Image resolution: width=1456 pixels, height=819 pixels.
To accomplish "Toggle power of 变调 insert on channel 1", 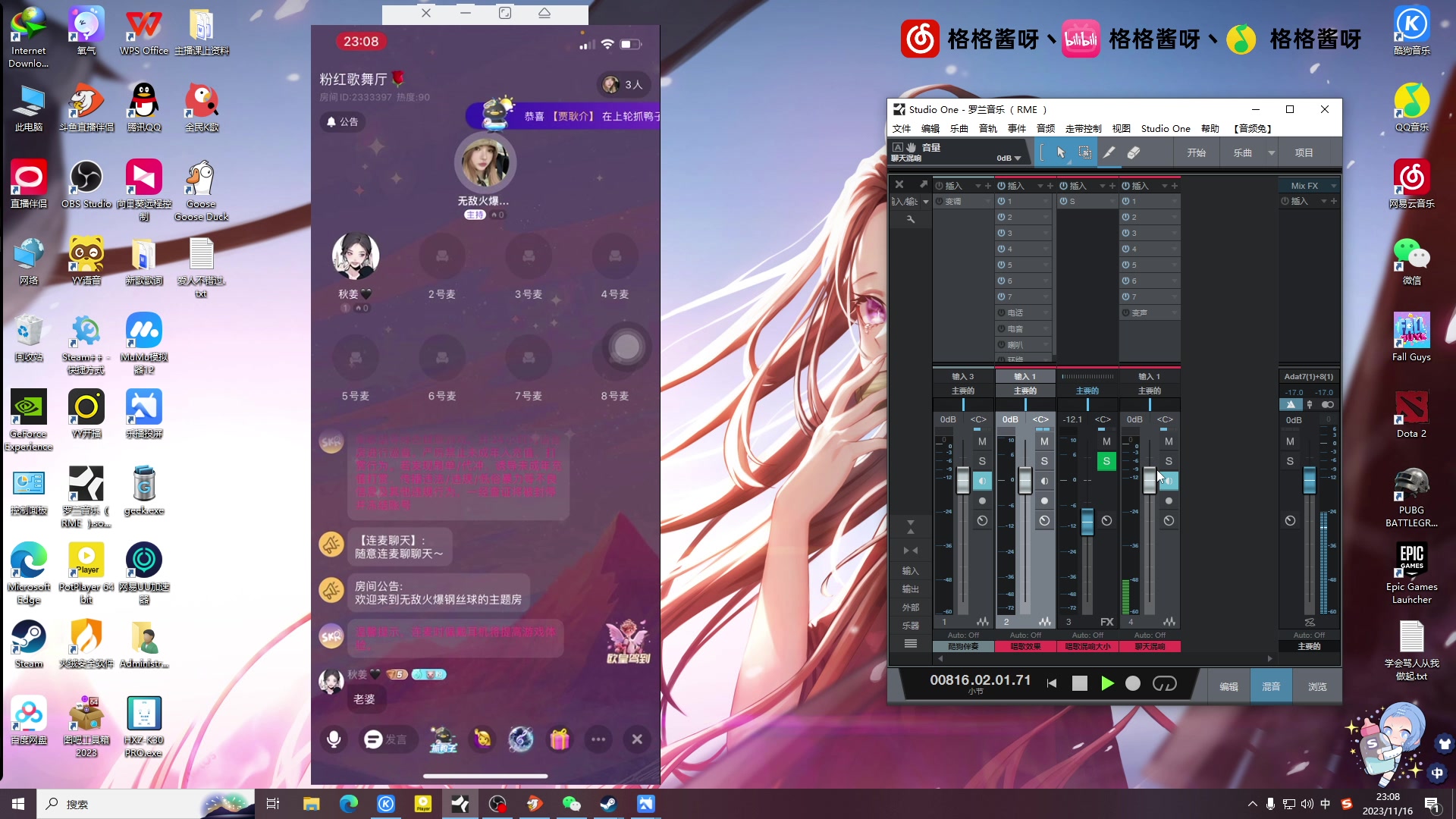I will click(940, 201).
